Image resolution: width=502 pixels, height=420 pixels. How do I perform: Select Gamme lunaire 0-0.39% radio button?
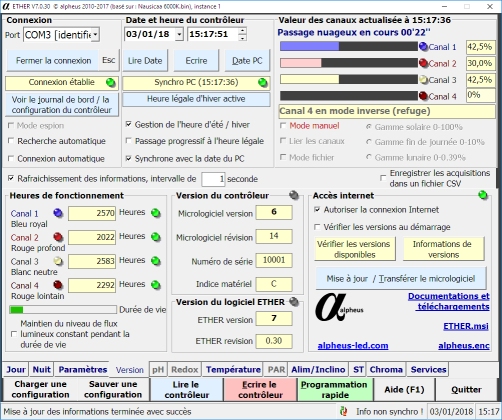(369, 157)
